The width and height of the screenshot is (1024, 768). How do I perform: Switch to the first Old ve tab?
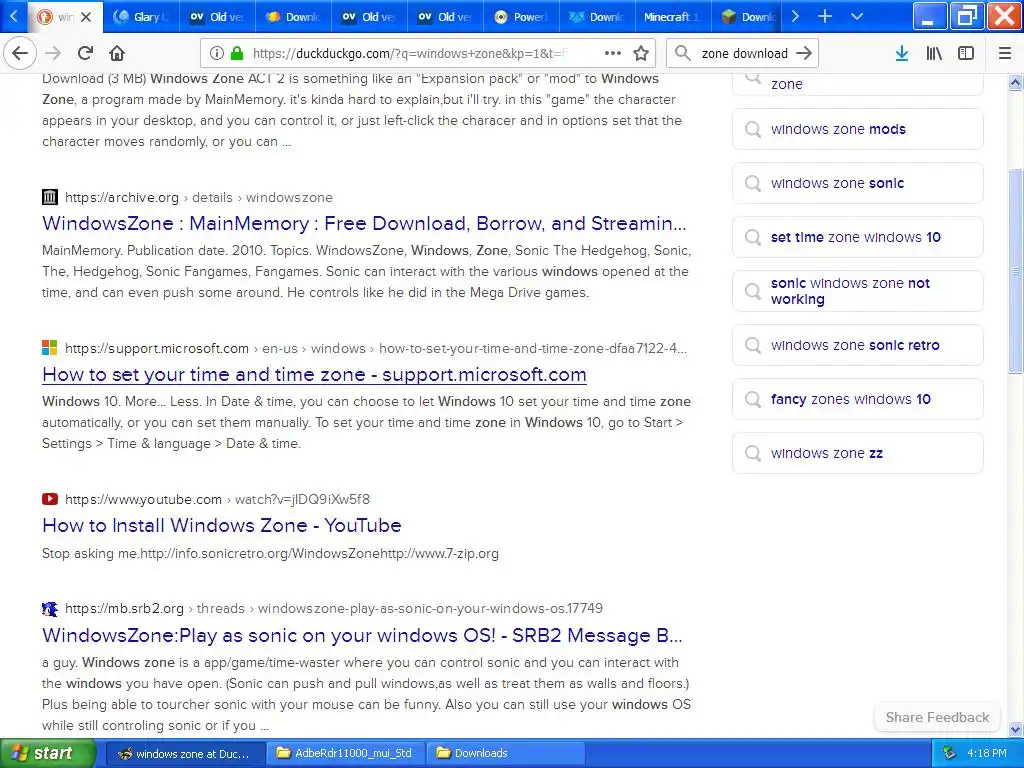(217, 17)
